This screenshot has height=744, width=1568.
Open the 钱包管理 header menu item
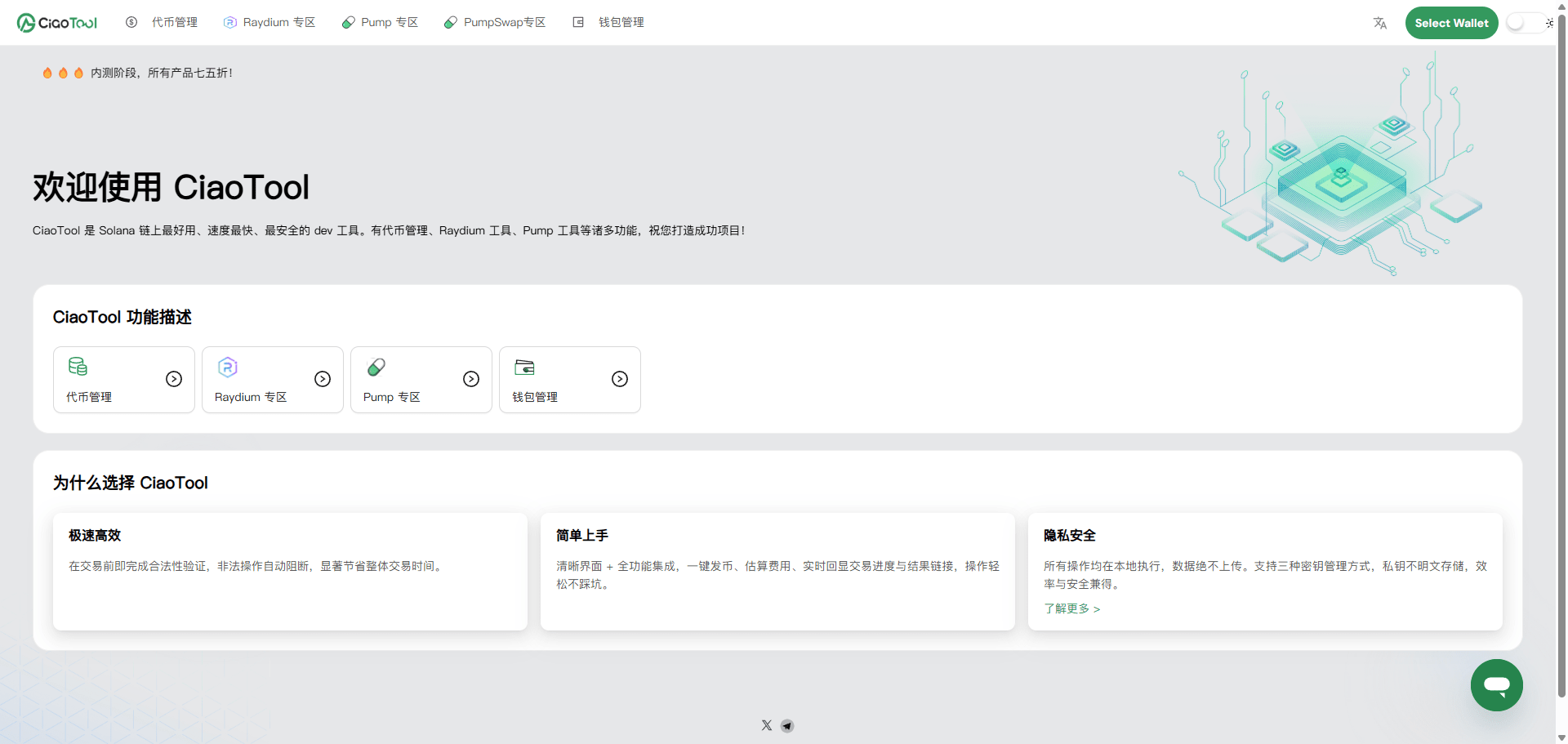(x=609, y=23)
